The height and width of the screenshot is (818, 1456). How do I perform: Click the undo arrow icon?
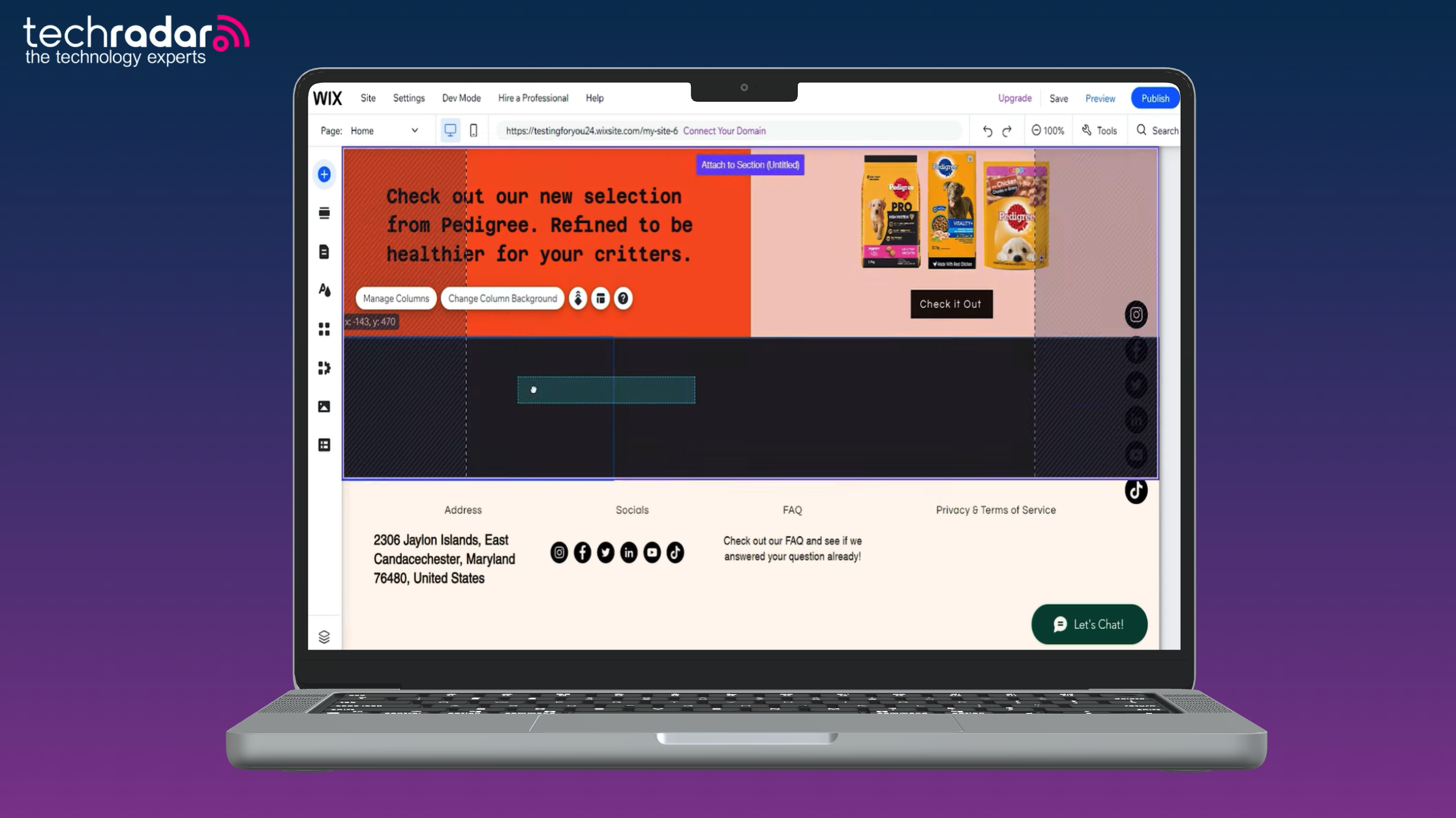coord(988,131)
